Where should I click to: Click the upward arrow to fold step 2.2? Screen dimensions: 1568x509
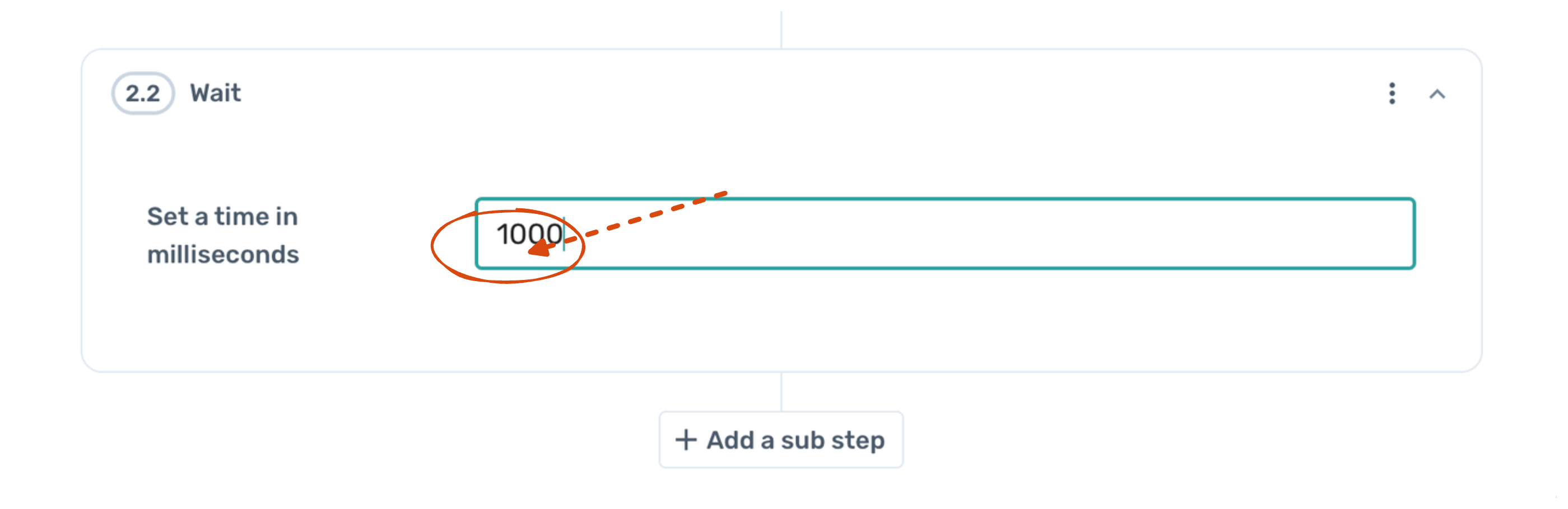1439,94
